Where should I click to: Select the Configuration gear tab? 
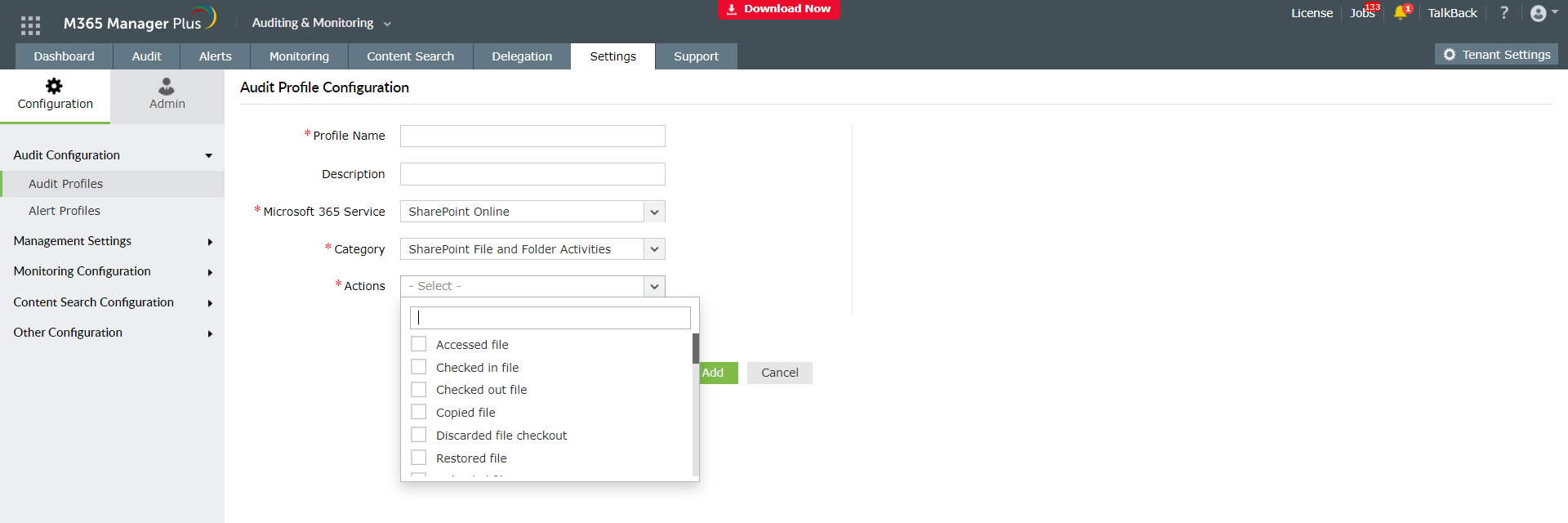click(55, 95)
